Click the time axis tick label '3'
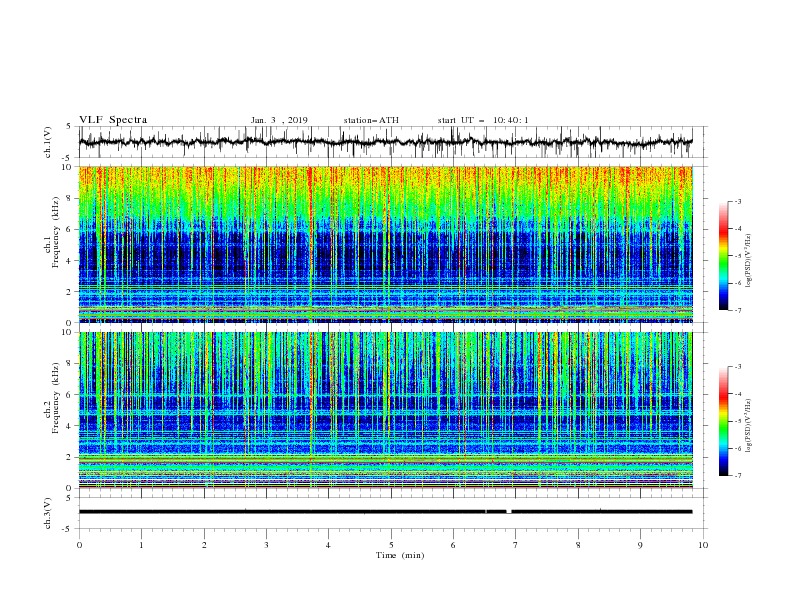Image resolution: width=792 pixels, height=612 pixels. (x=266, y=545)
